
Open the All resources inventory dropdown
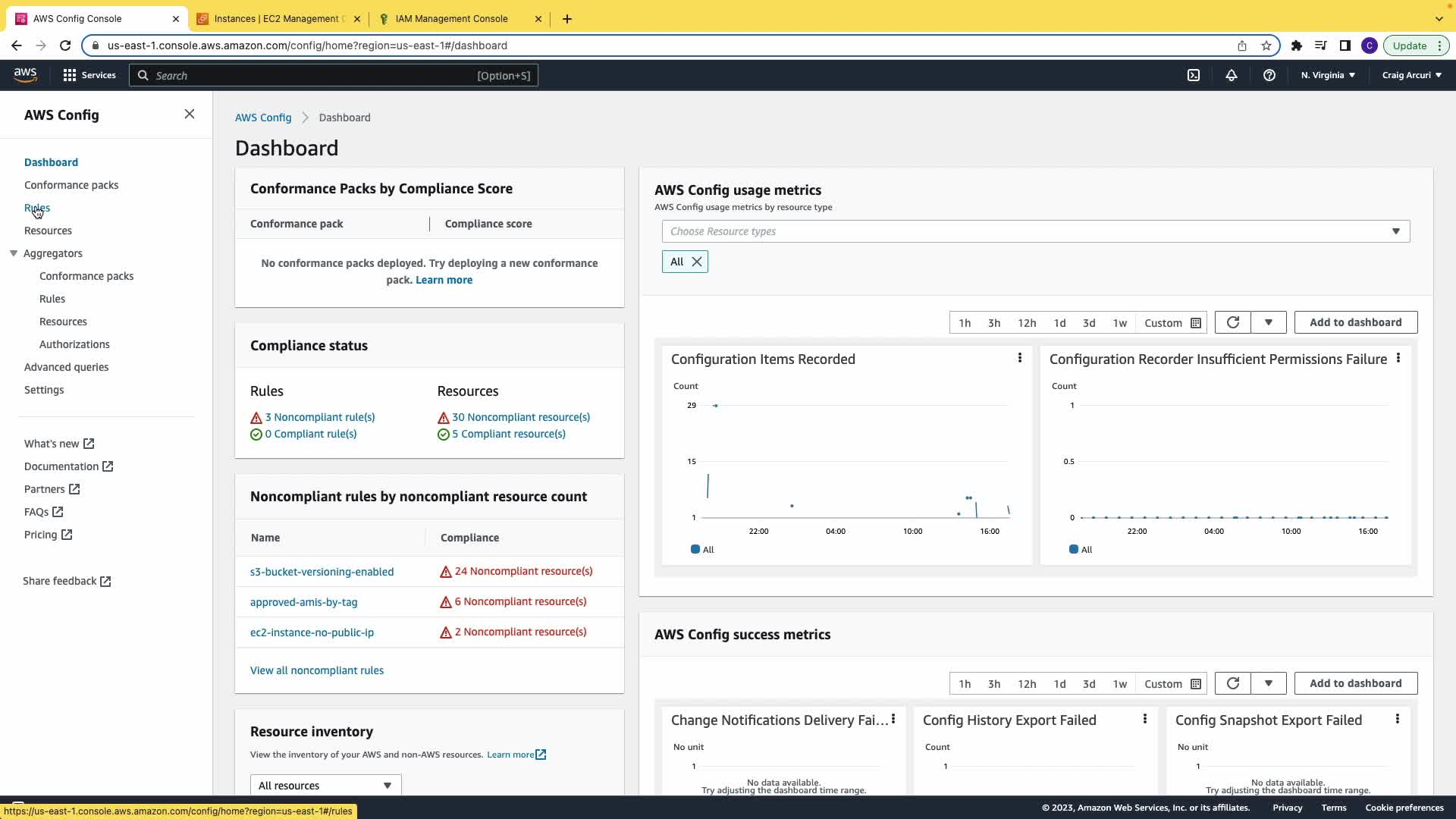pos(325,786)
